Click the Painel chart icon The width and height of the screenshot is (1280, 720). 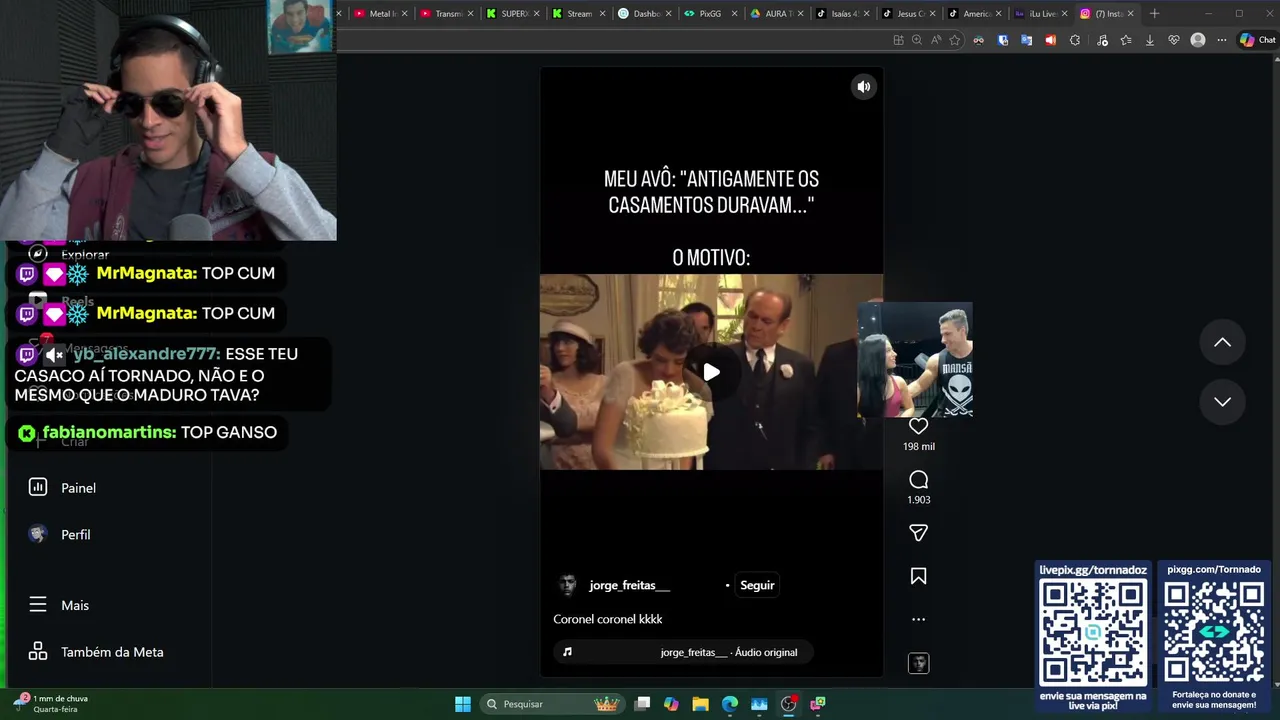click(x=38, y=487)
